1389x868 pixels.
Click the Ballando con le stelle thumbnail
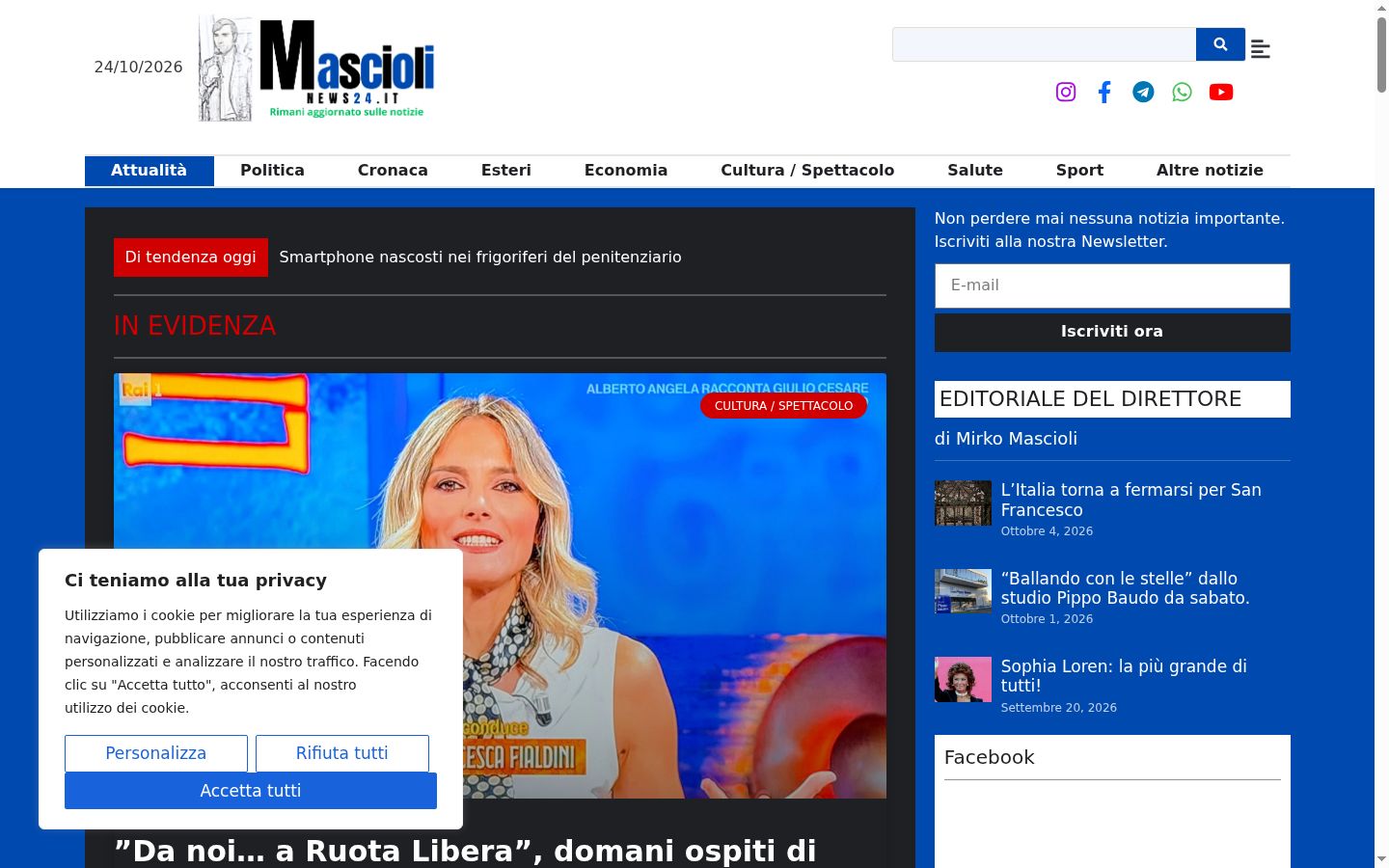(x=963, y=591)
